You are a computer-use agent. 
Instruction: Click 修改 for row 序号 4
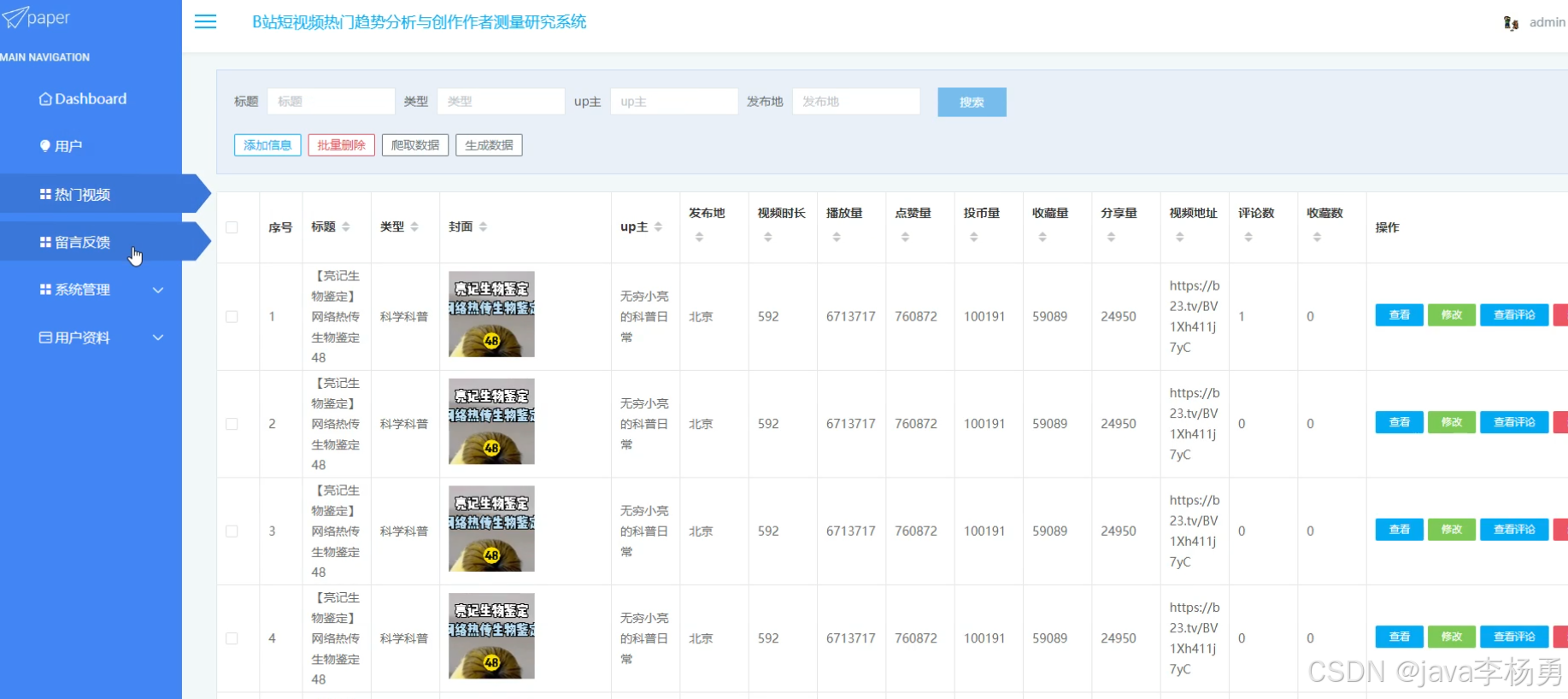[1452, 637]
